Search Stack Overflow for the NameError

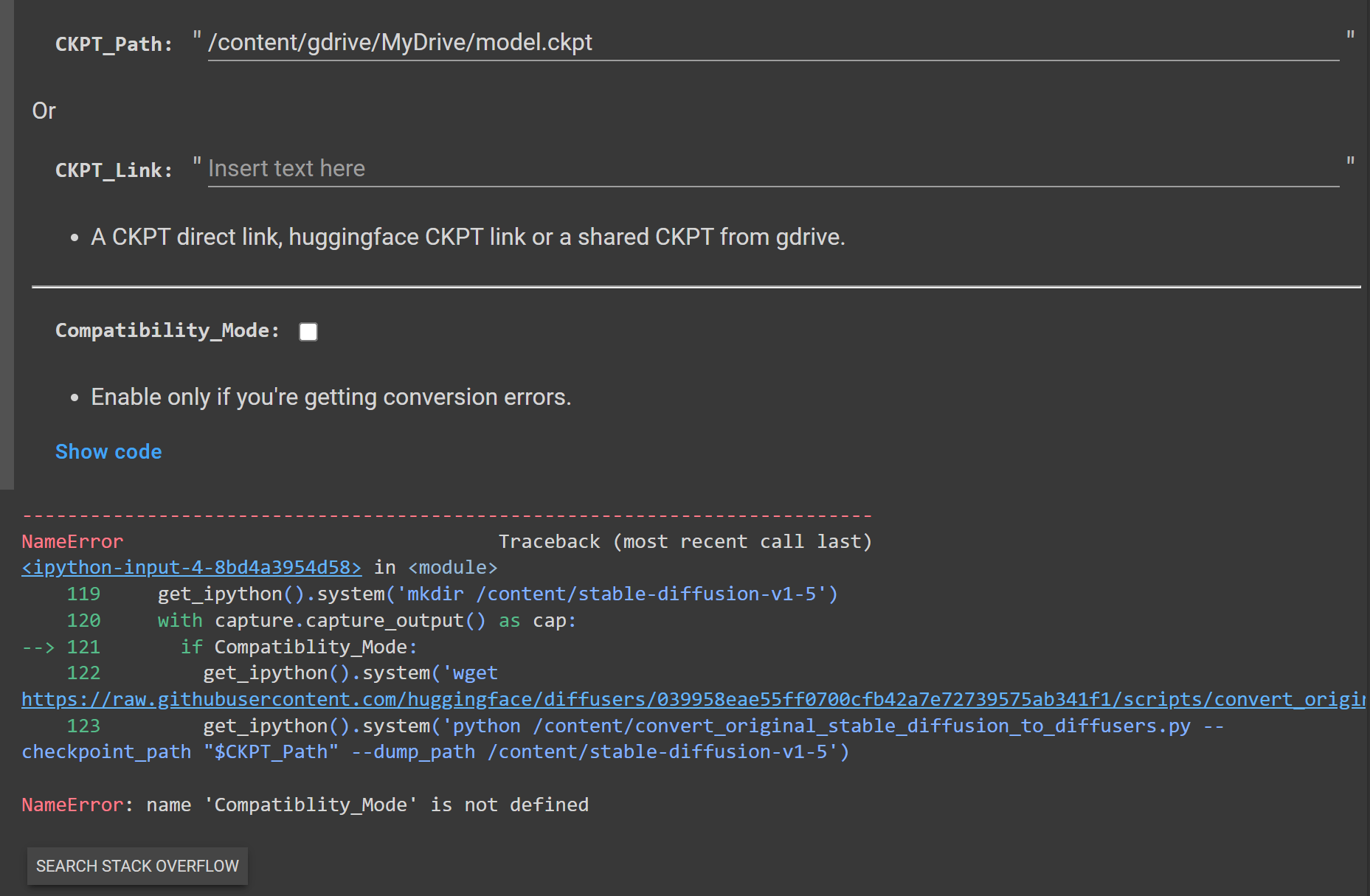136,866
